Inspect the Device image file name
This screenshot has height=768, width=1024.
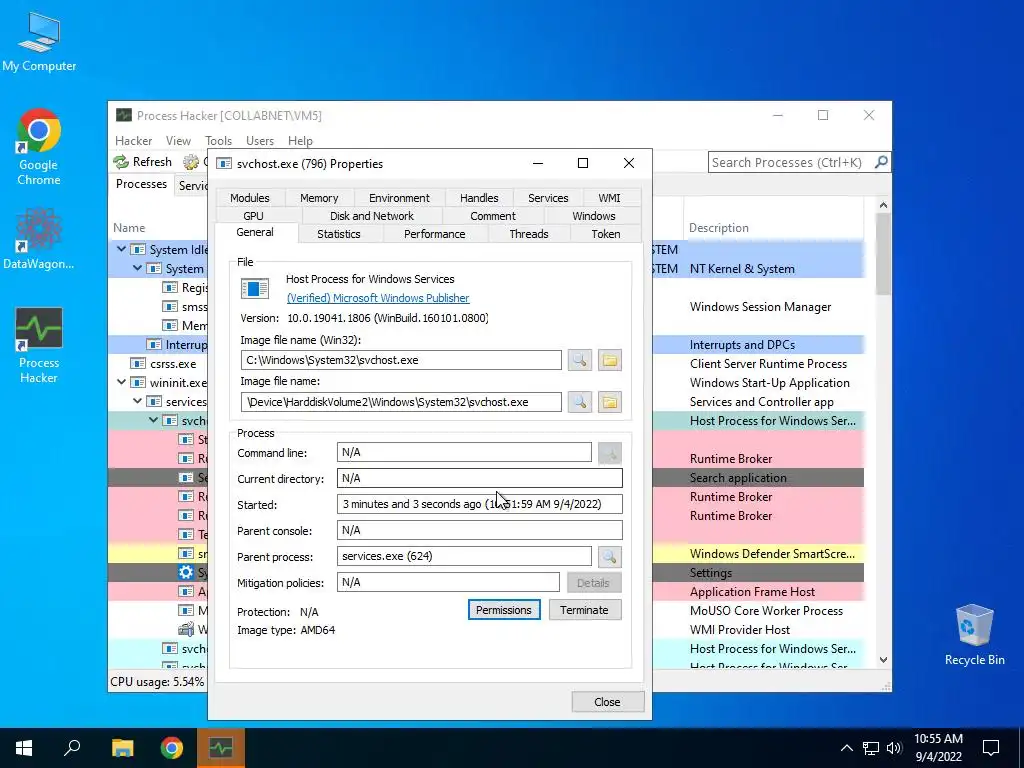coord(579,402)
